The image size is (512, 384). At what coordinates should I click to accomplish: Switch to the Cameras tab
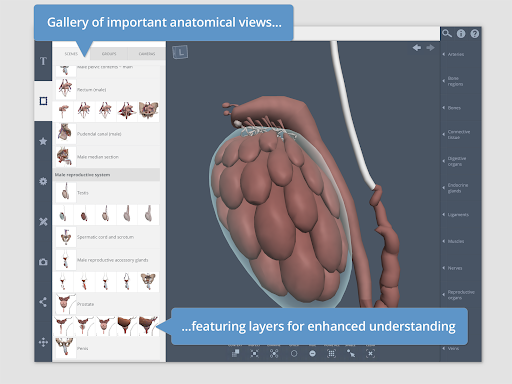click(147, 54)
